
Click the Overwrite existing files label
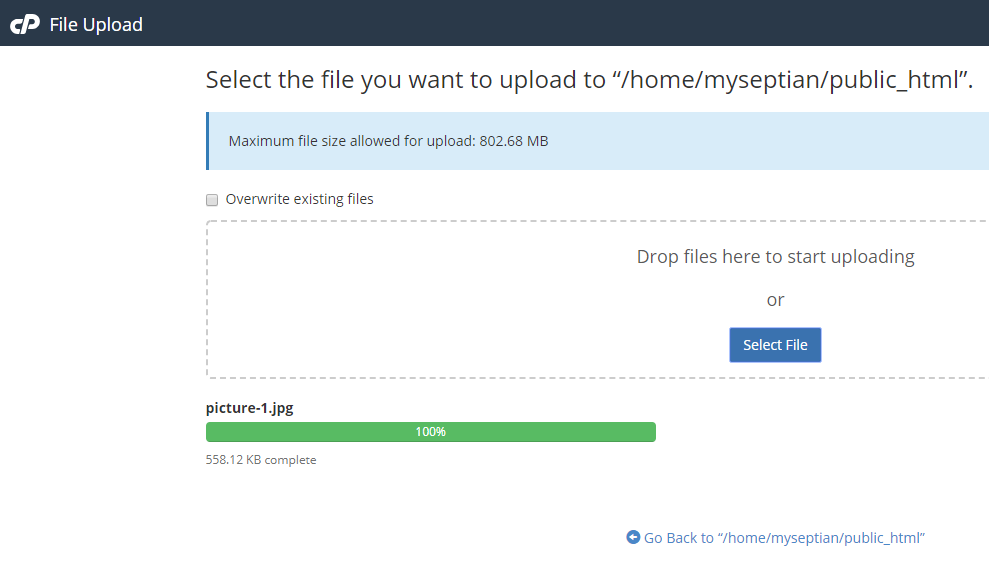point(300,199)
